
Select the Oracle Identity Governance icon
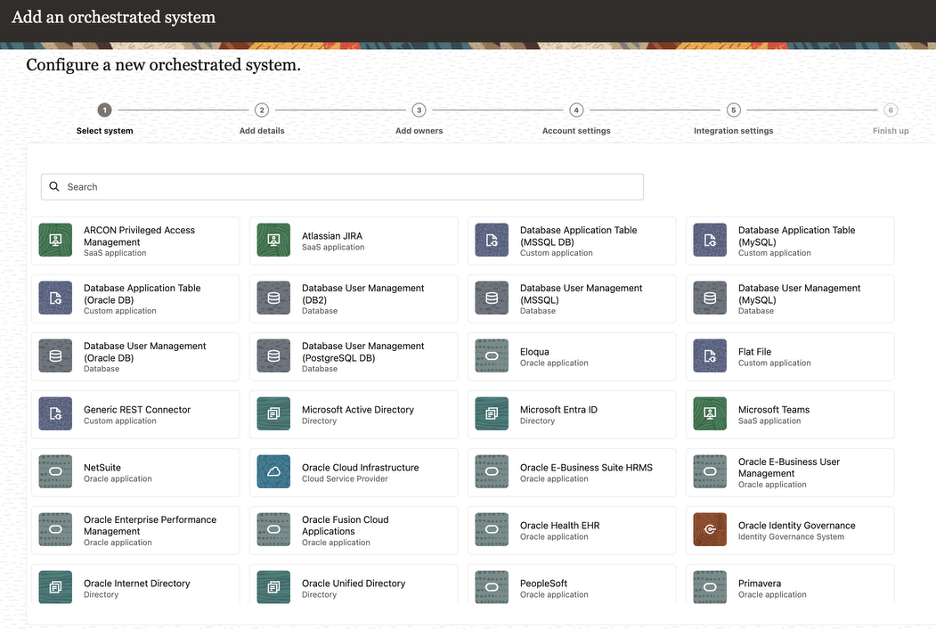click(x=709, y=530)
